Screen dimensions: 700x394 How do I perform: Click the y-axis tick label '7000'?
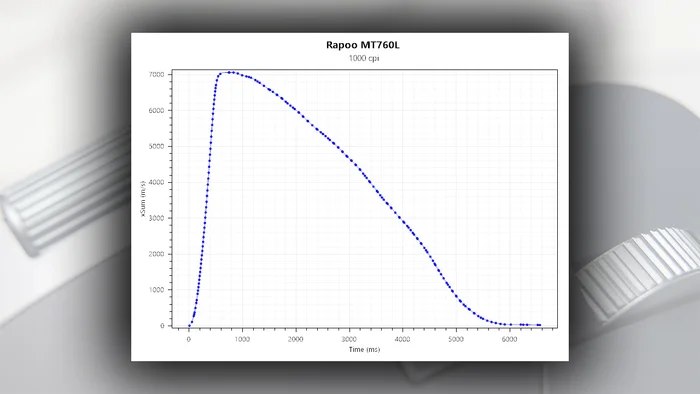pos(156,75)
